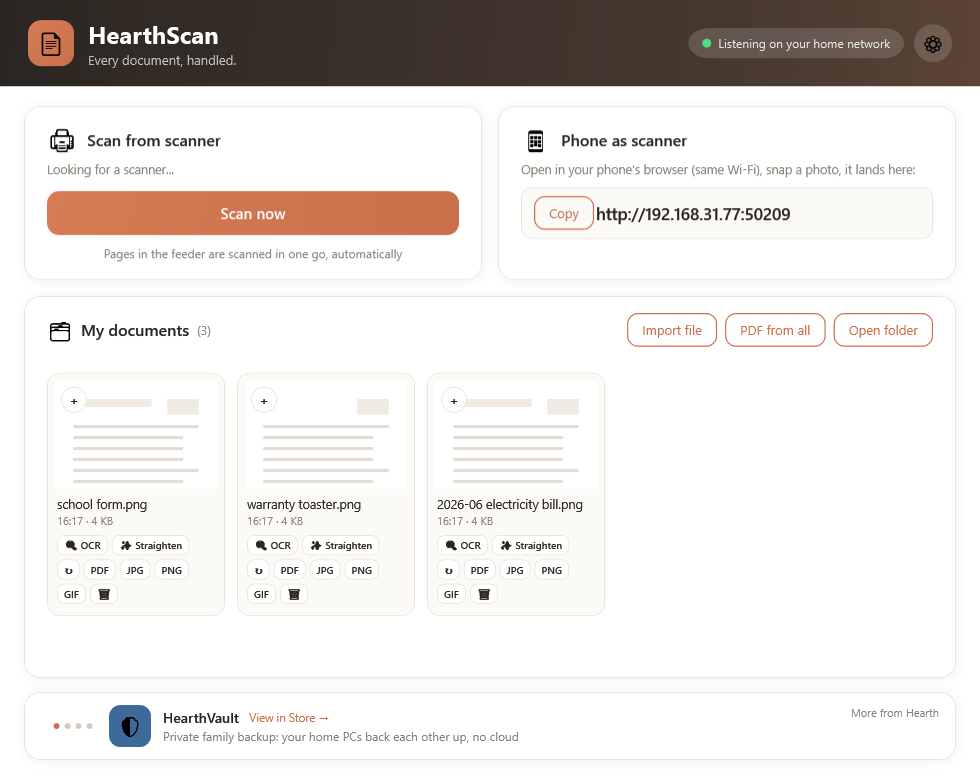The width and height of the screenshot is (980, 780).
Task: Select third carousel dot in promo banner
Action: coord(78,726)
